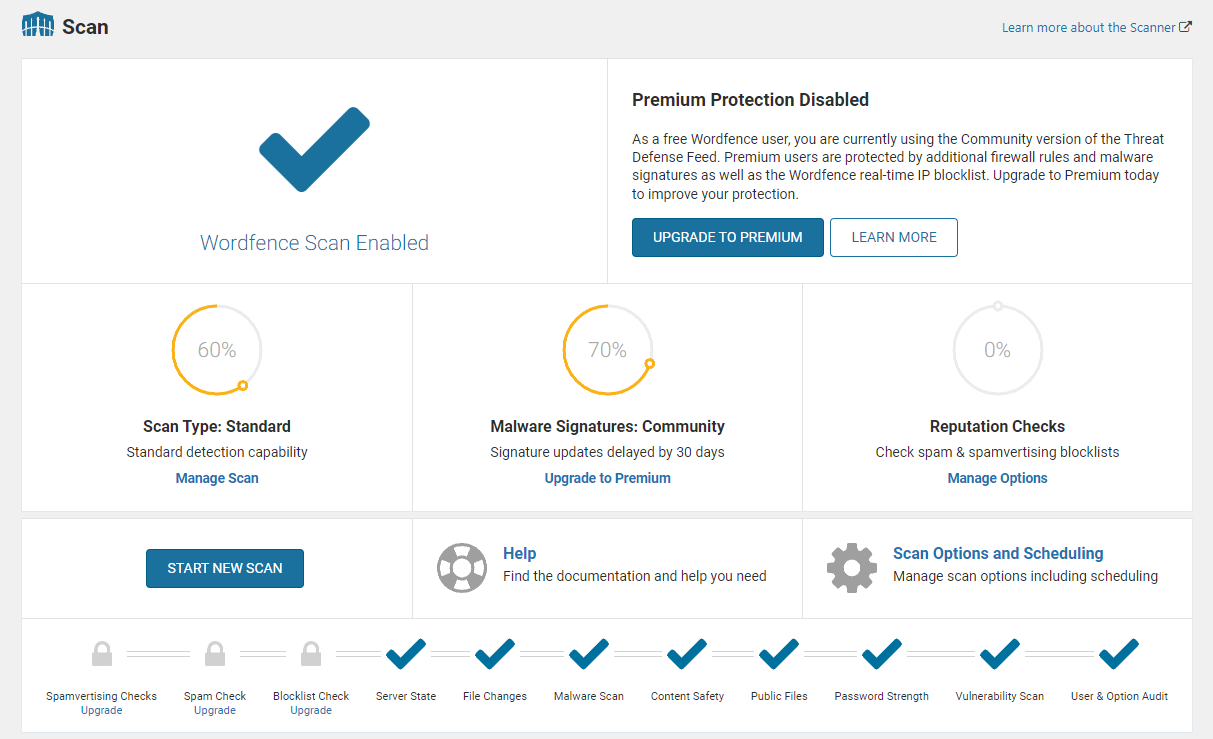Click the Spamvertising Checks padlock icon
The width and height of the screenshot is (1213, 739).
pyautogui.click(x=101, y=655)
